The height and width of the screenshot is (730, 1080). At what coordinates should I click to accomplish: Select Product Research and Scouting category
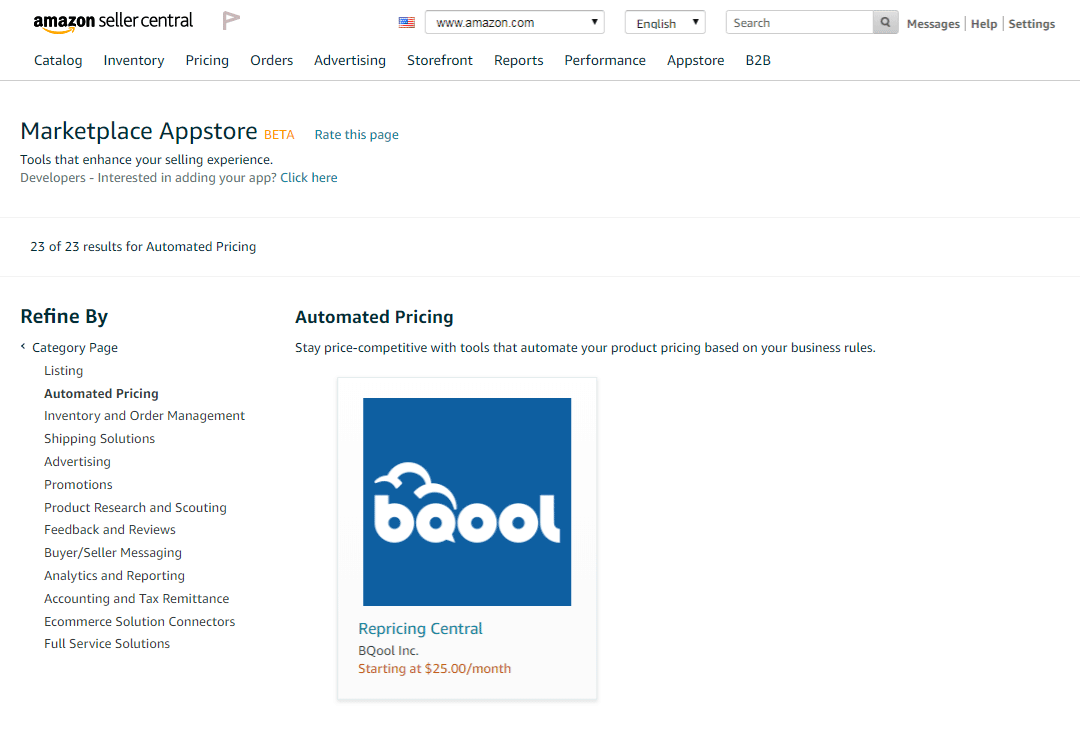135,508
